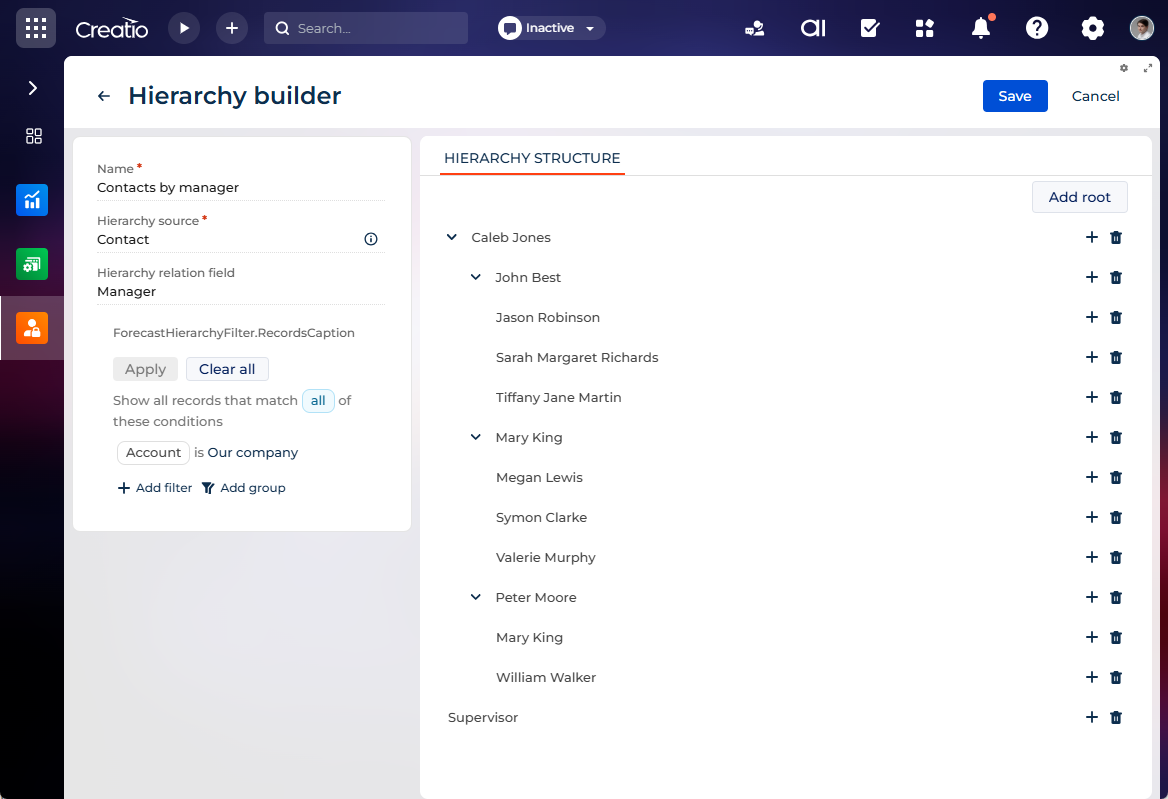
Task: Go back using the arrow beside Hierarchy builder
Action: 104,96
